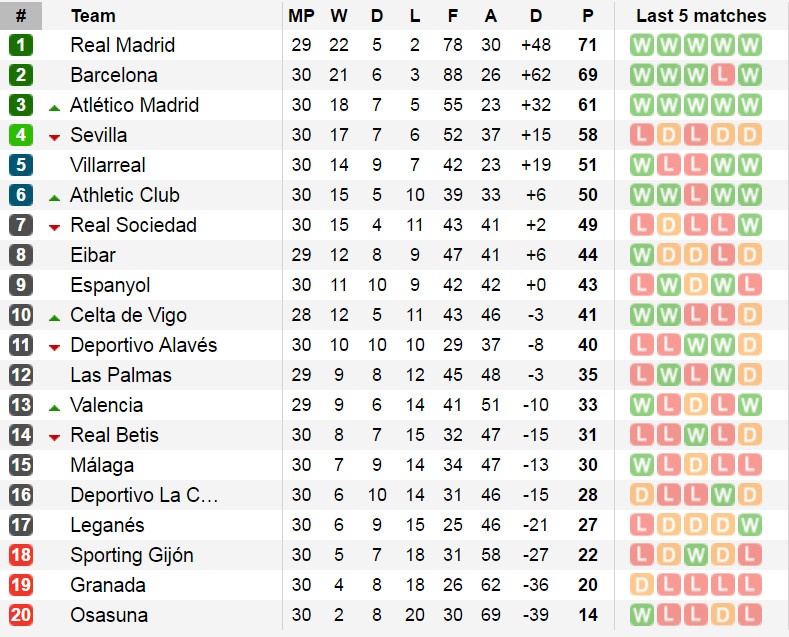Viewport: 789px width, 637px height.
Task: Click the L badge in Barcelona's last matches
Action: (725, 75)
